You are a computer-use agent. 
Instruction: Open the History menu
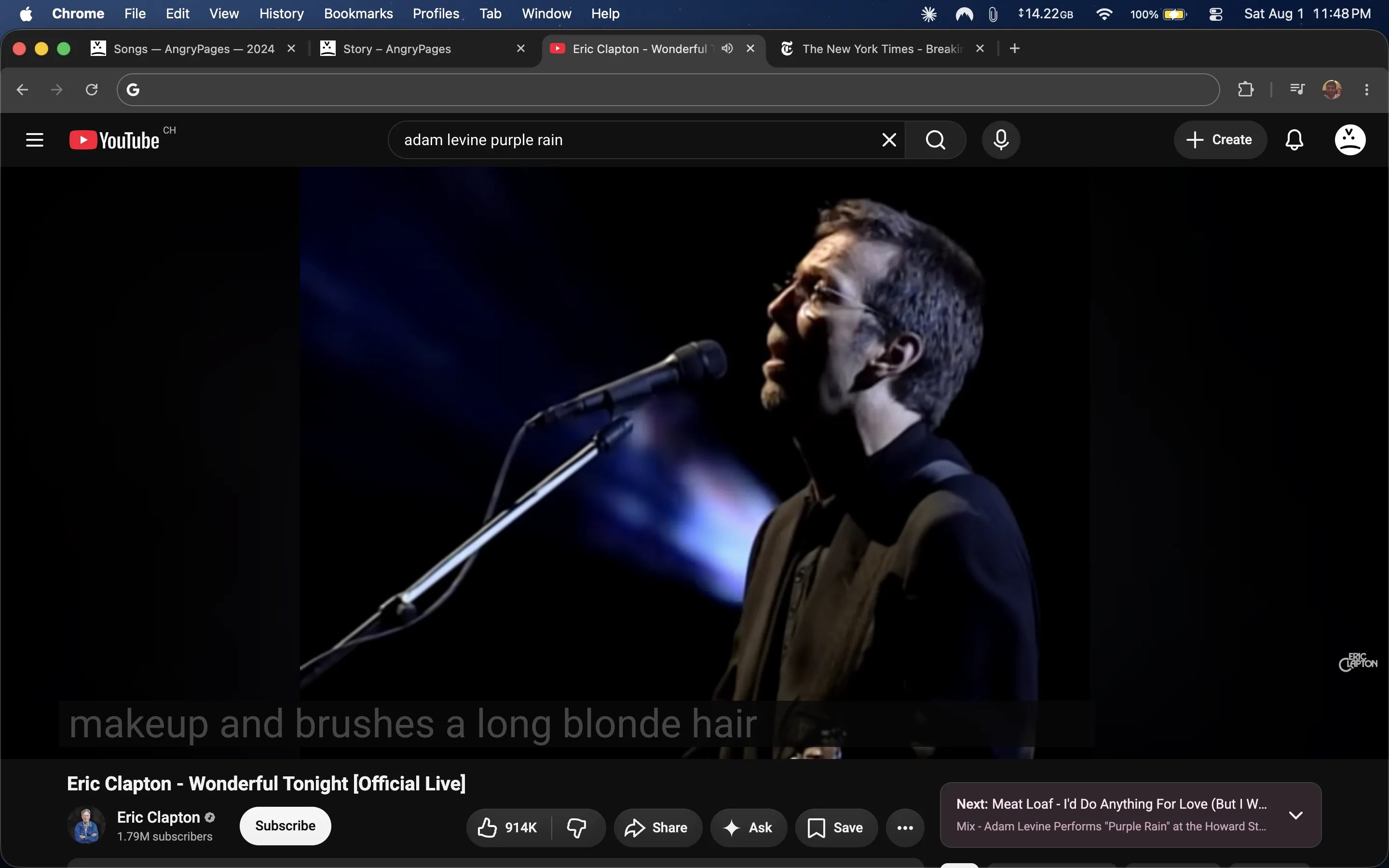pyautogui.click(x=281, y=14)
